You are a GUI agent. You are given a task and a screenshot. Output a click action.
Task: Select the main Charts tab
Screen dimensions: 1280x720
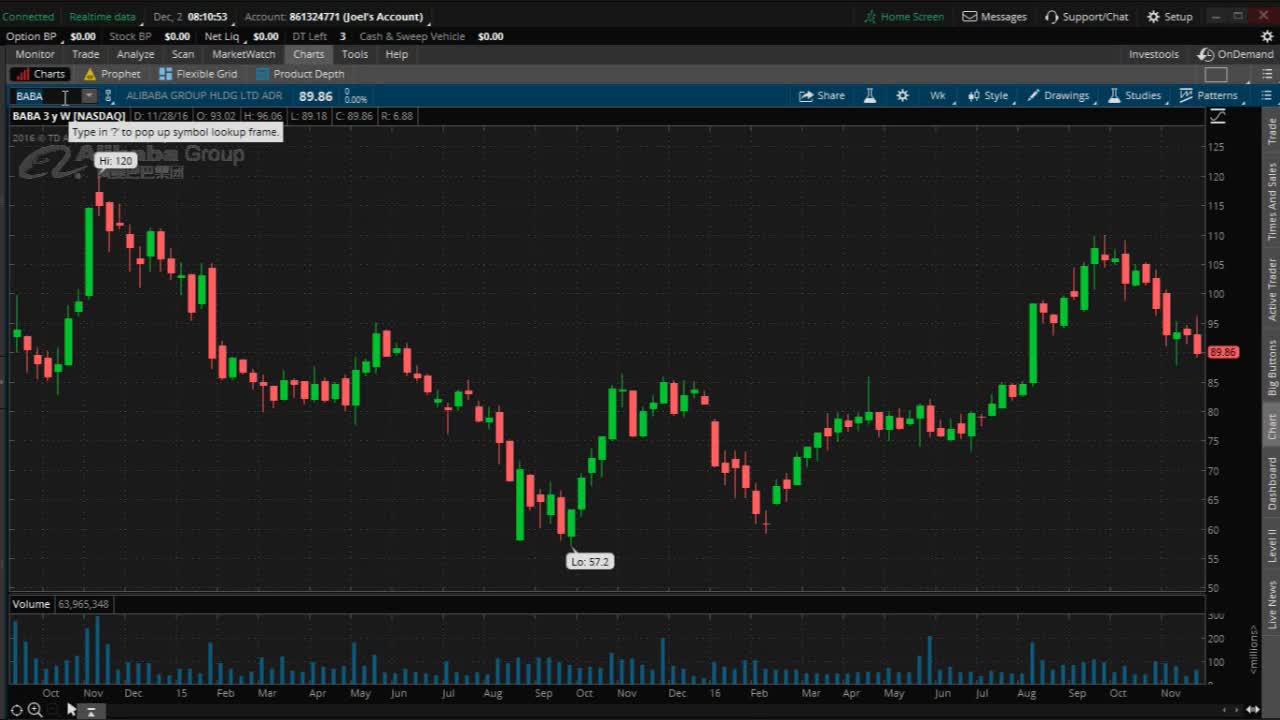point(309,54)
